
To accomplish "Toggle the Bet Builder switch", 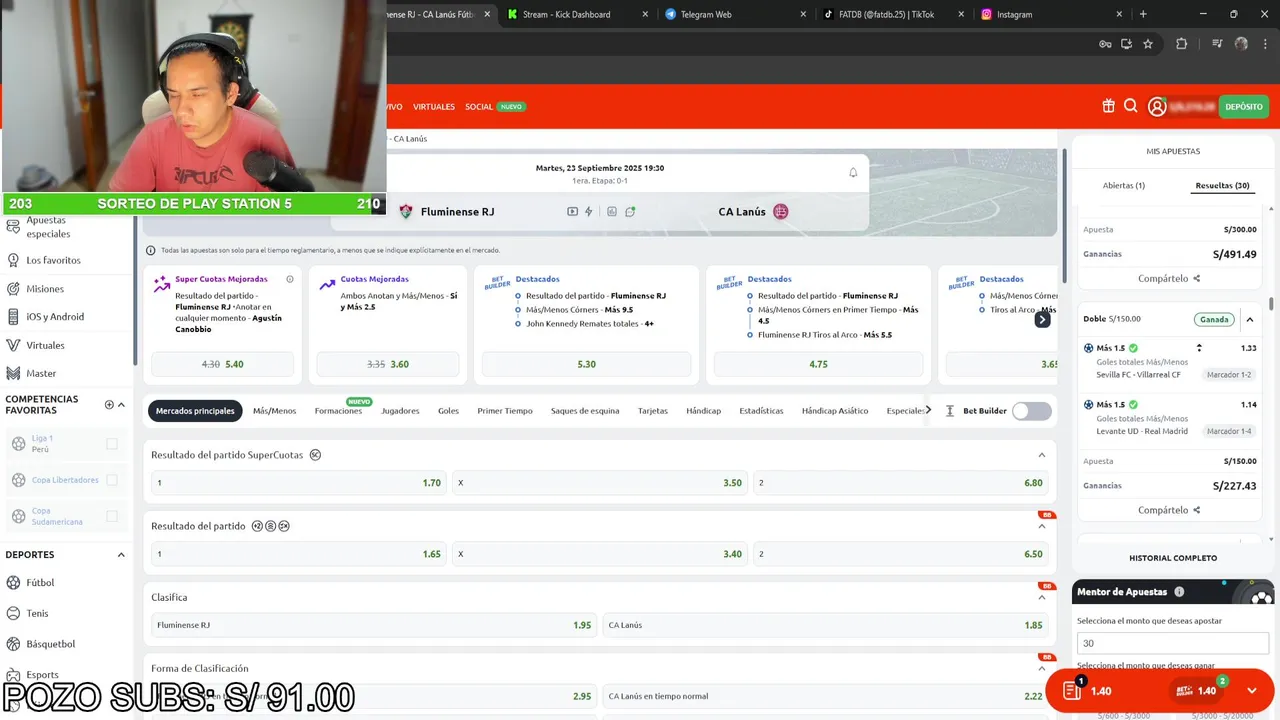I will (x=1032, y=411).
